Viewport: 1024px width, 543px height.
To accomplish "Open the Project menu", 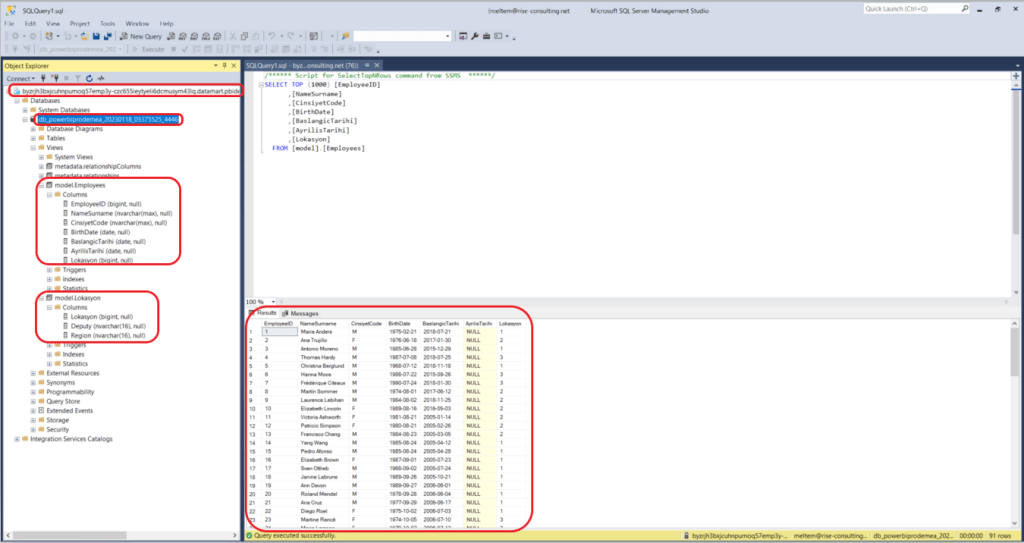I will [80, 22].
